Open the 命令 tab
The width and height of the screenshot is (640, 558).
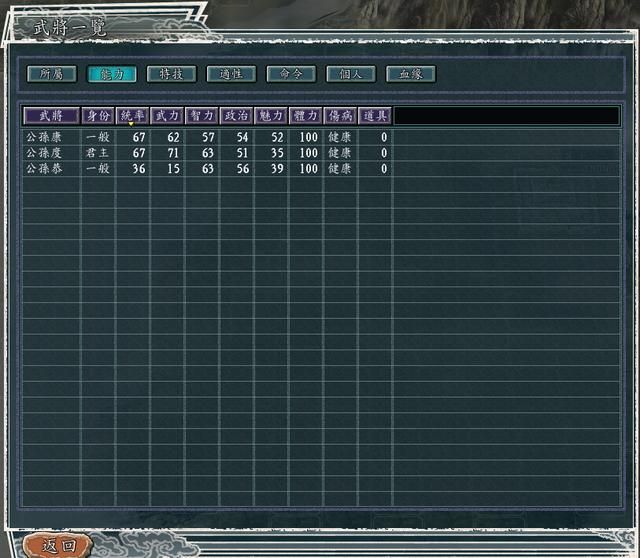click(291, 74)
